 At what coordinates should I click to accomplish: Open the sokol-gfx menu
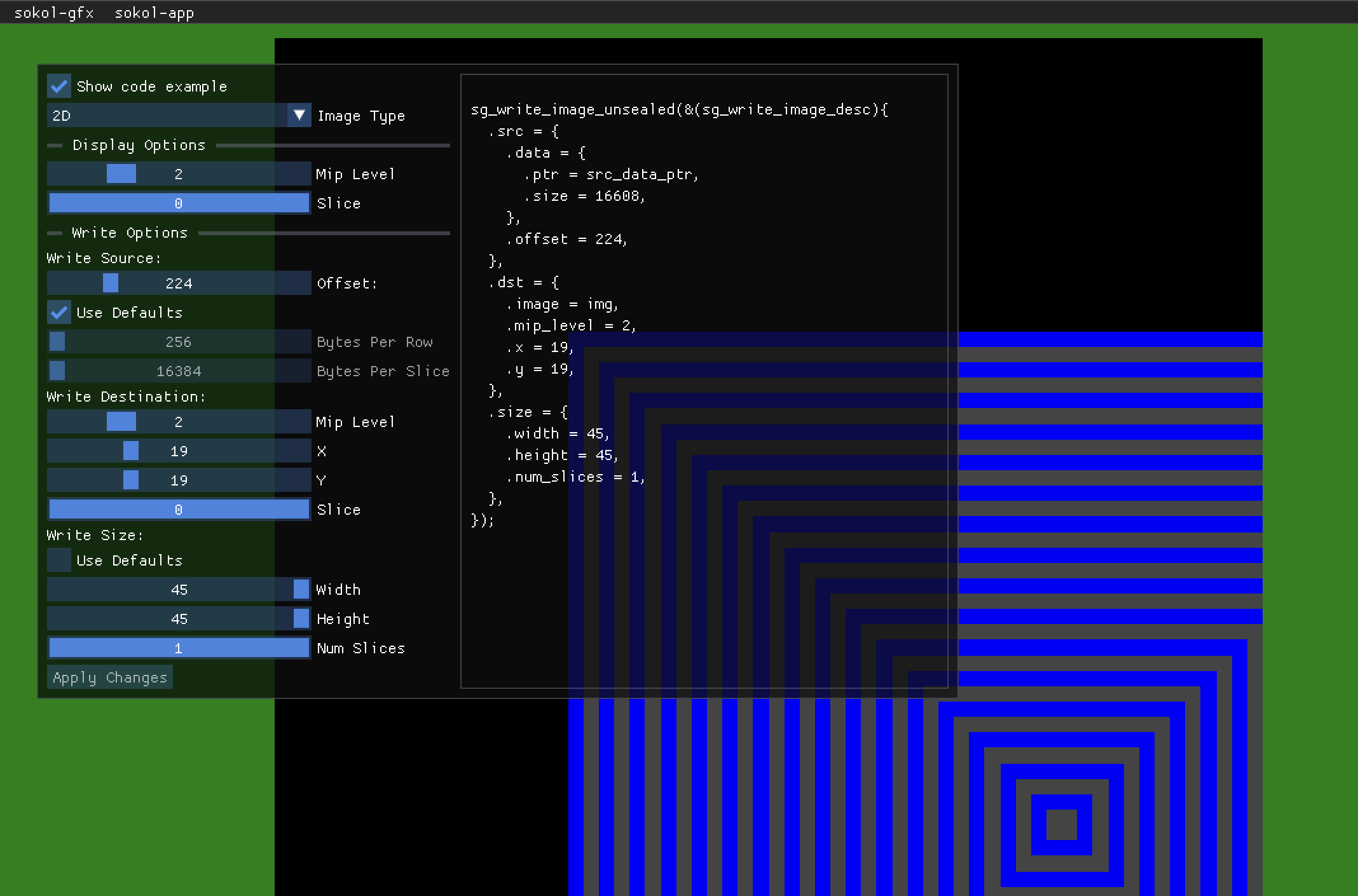click(54, 13)
